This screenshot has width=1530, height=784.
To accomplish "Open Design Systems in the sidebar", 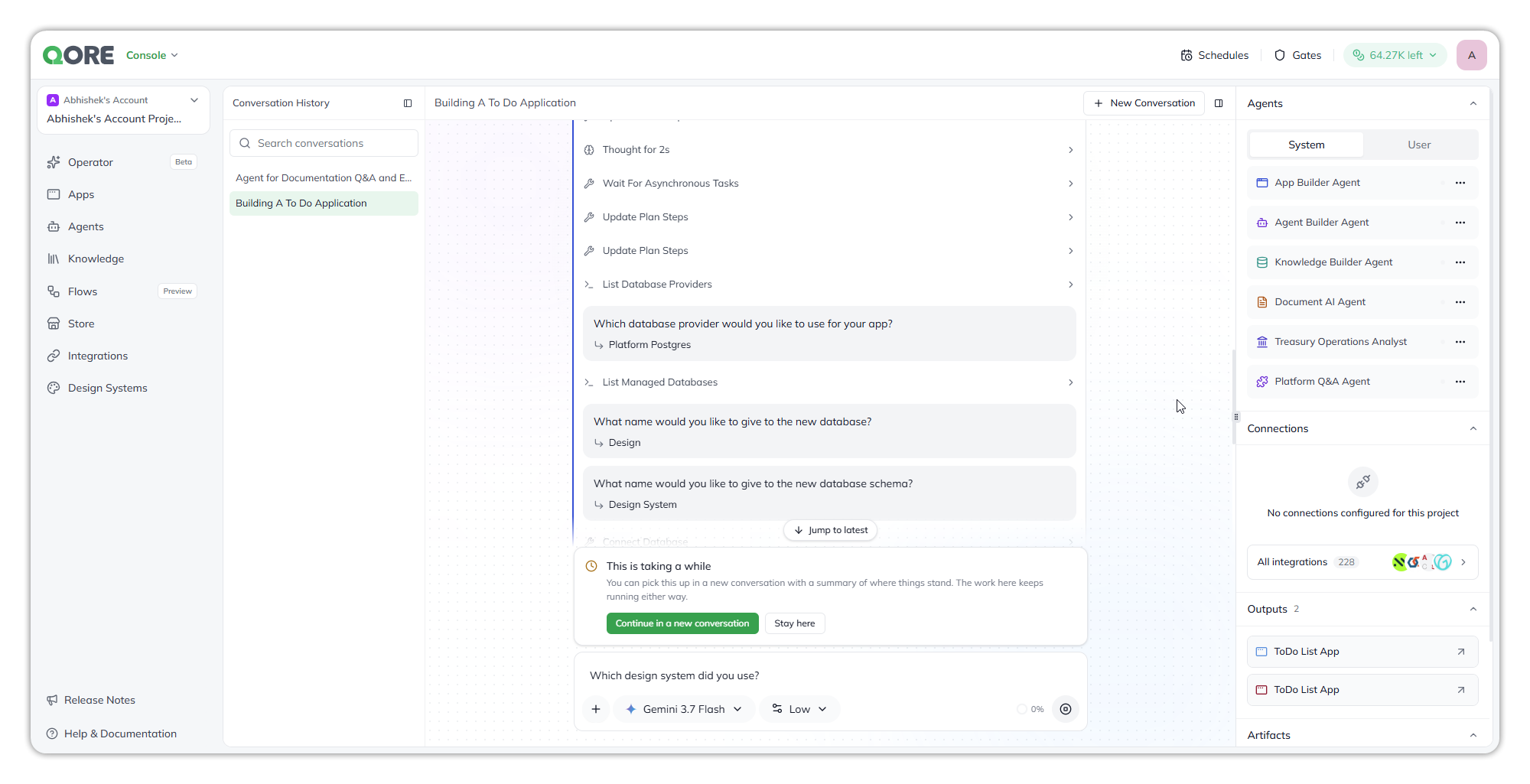I will coord(122,388).
